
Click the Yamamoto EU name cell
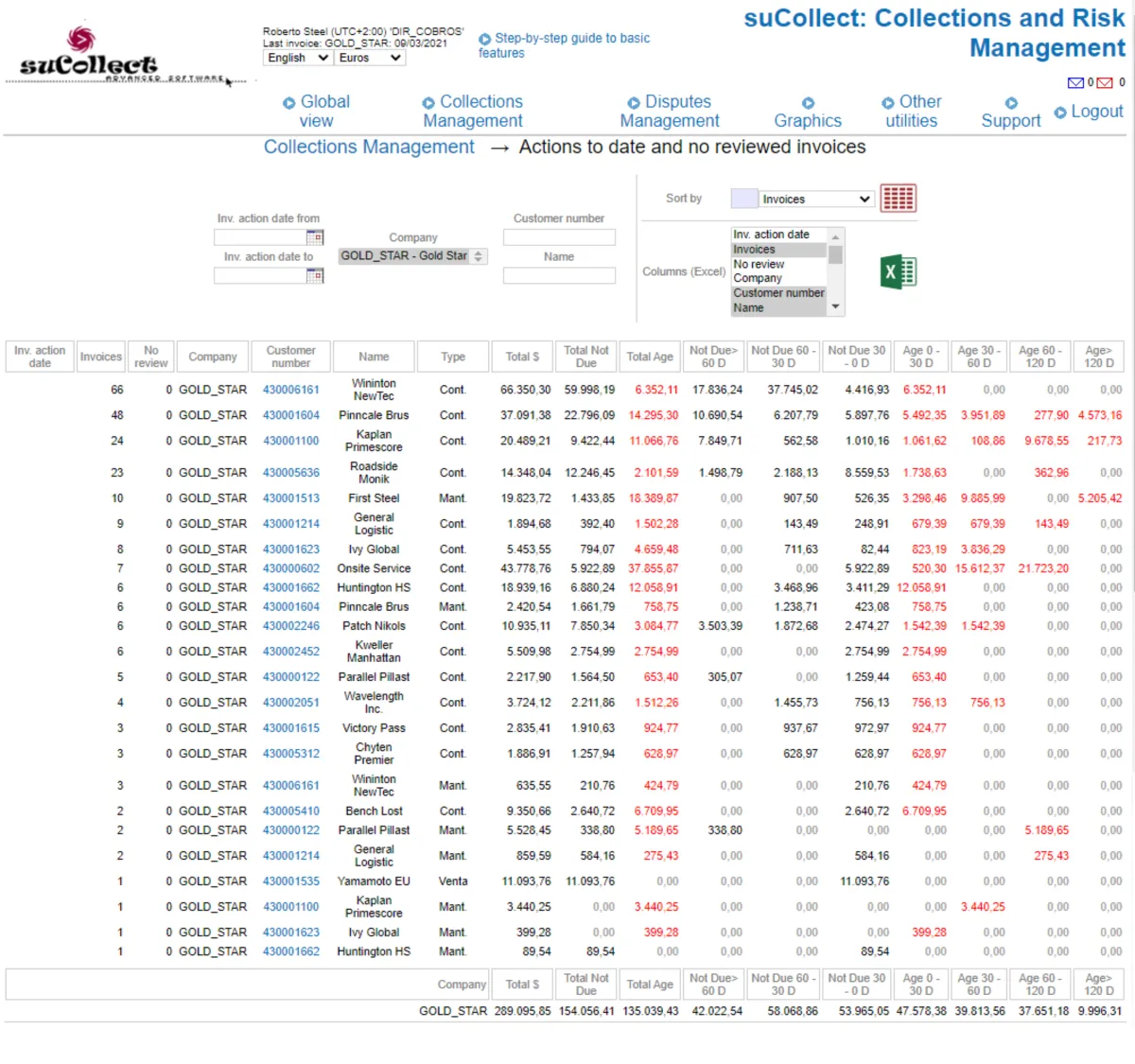(374, 881)
